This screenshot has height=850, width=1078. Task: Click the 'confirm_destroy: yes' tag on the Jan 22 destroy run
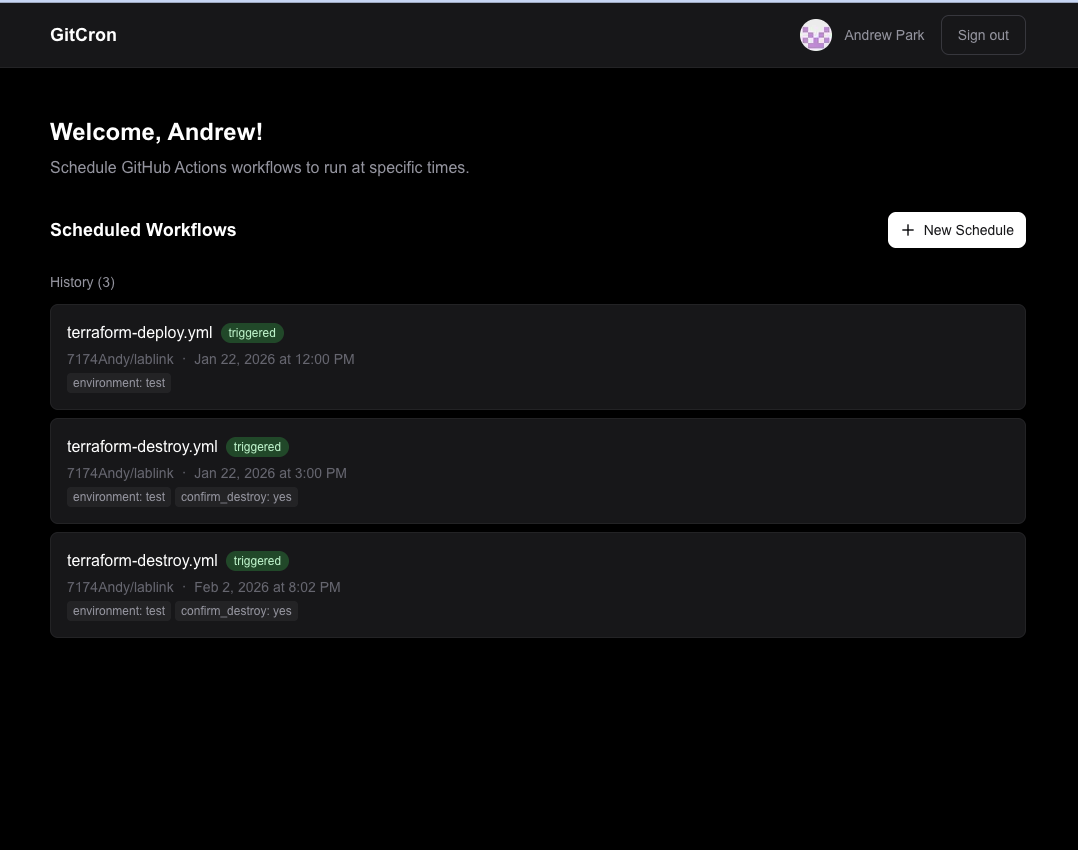pyautogui.click(x=236, y=497)
